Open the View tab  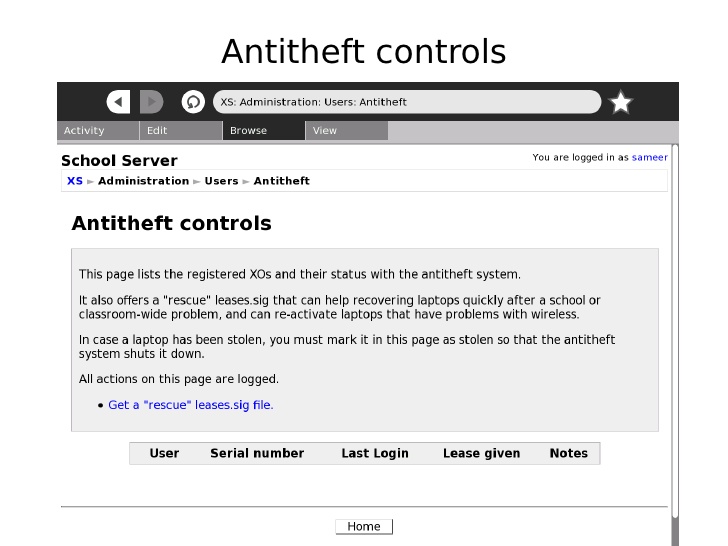click(x=346, y=131)
